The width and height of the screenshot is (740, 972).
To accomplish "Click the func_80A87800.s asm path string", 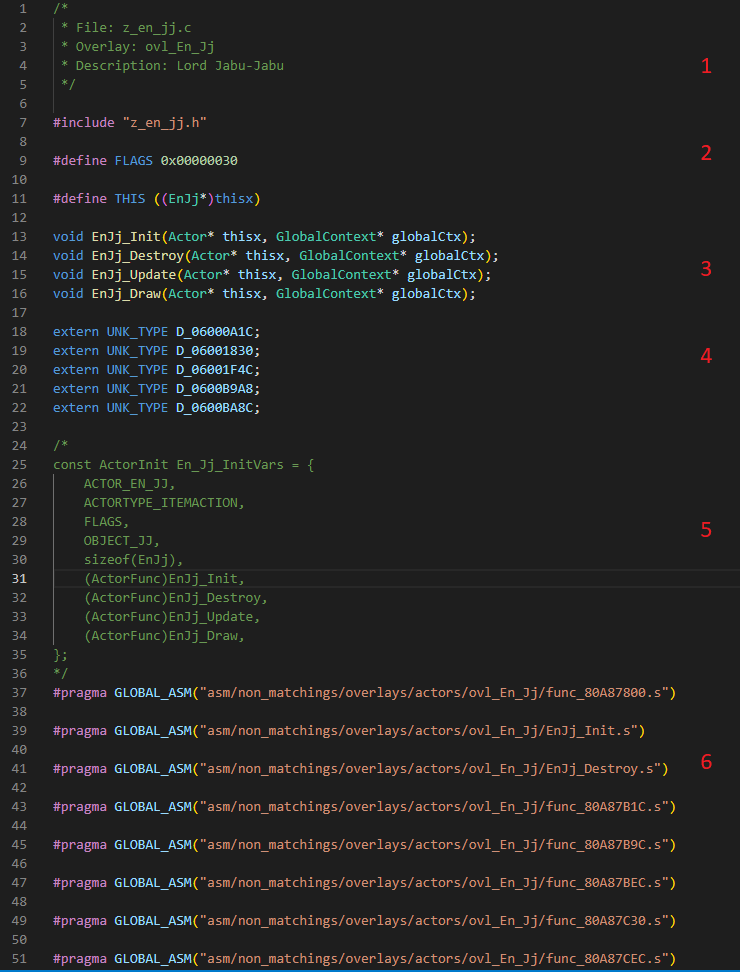I will point(440,693).
